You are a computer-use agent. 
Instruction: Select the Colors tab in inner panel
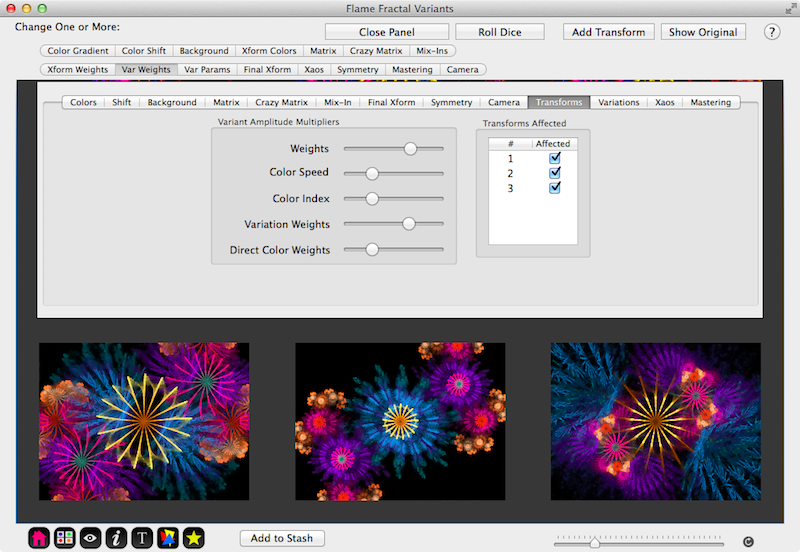tap(83, 103)
